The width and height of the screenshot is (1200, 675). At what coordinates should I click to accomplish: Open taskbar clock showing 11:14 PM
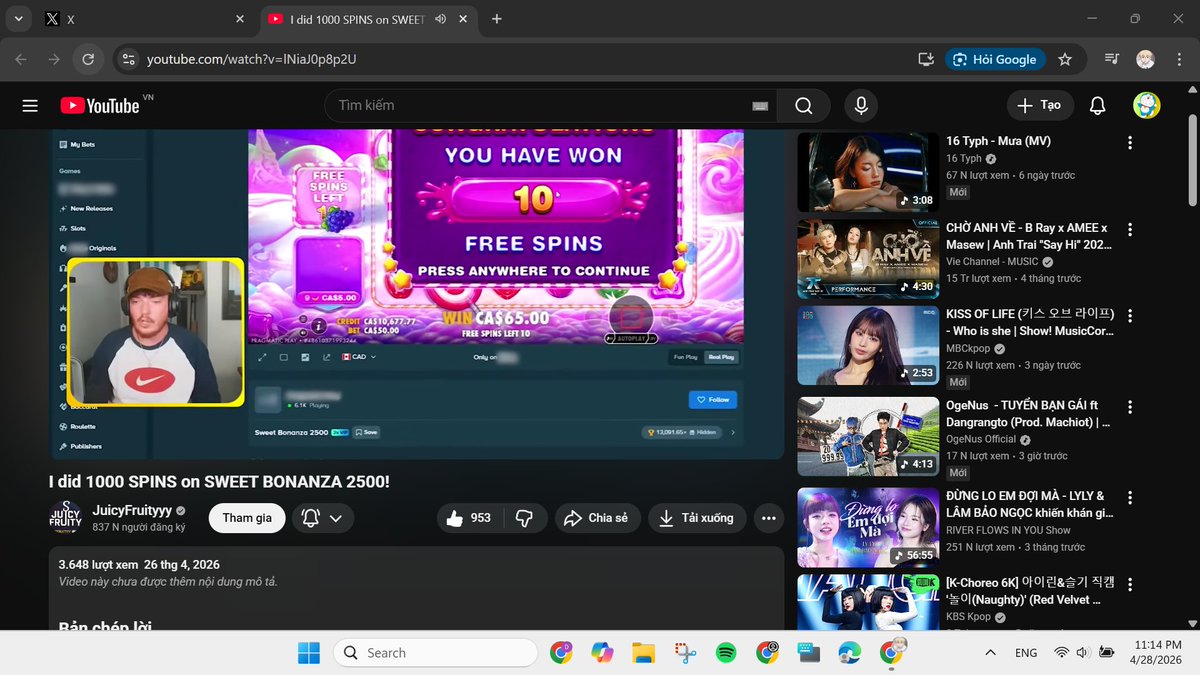point(1158,653)
